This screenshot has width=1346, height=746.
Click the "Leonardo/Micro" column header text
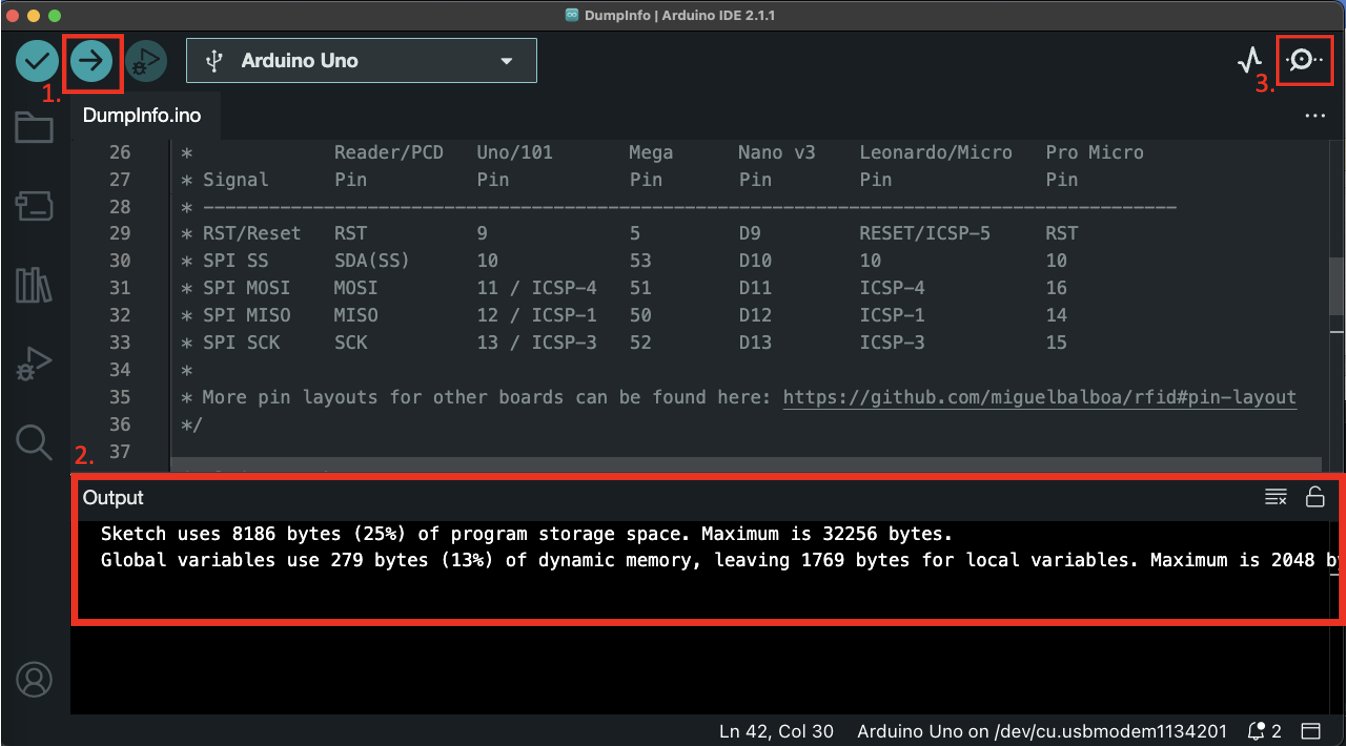pos(936,152)
